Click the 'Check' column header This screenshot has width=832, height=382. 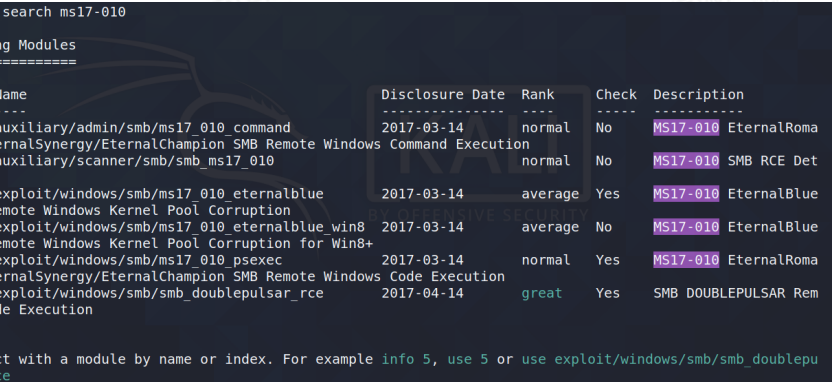pos(616,94)
